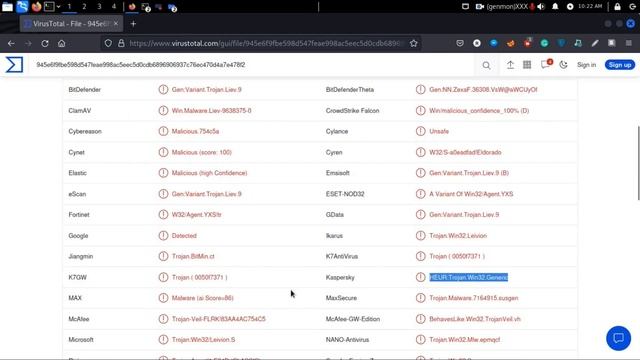This screenshot has height=360, width=640.
Task: Switch to workspace 3
Action: click(x=99, y=7)
